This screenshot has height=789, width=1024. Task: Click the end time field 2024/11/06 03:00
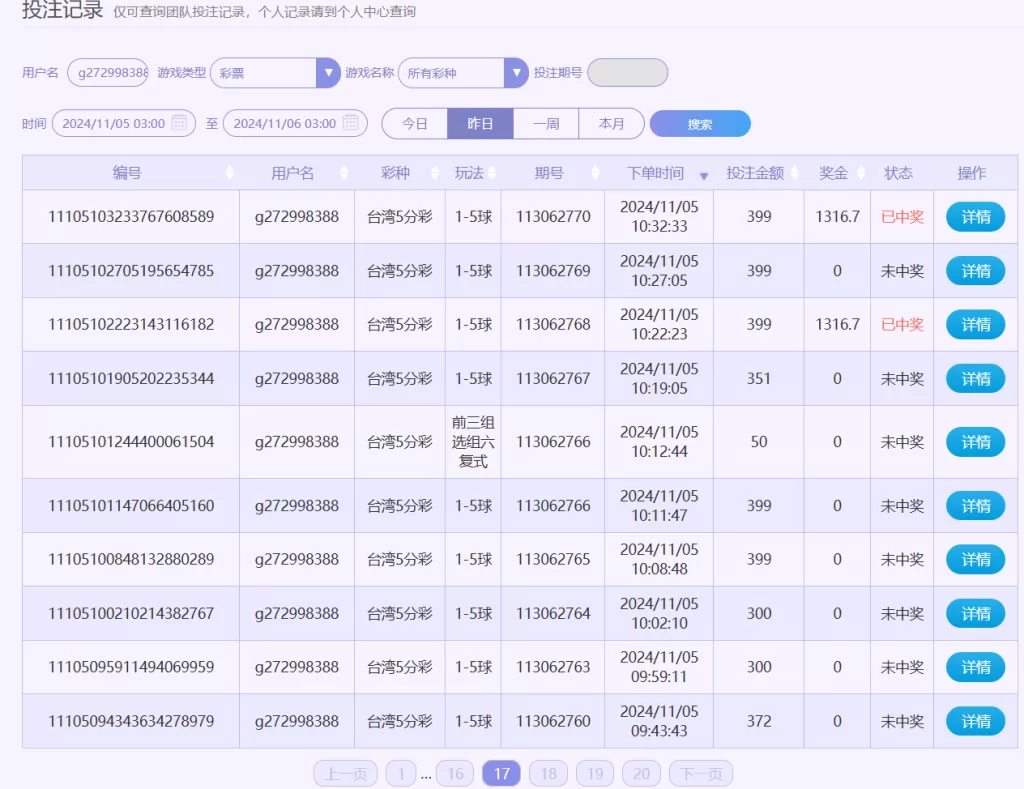tap(295, 123)
